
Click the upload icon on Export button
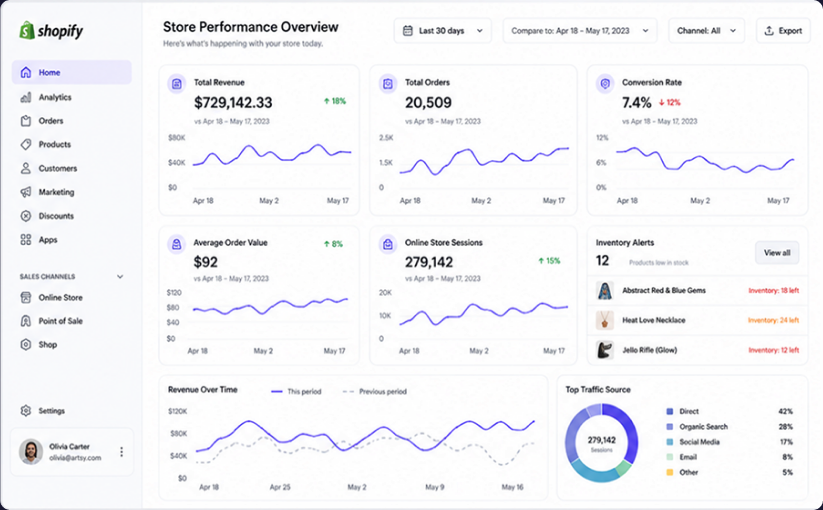[x=769, y=30]
